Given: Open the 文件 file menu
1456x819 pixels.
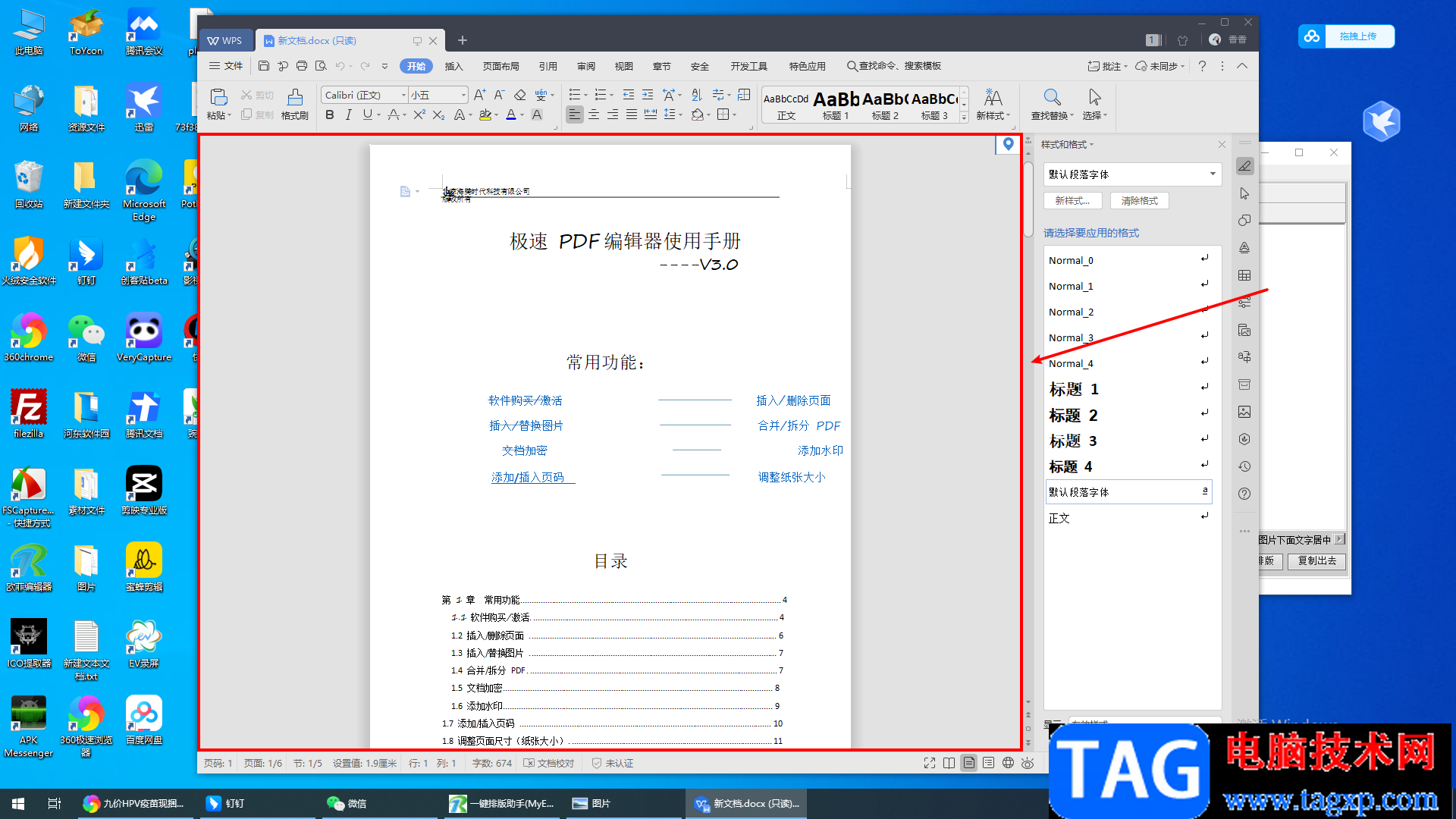Looking at the screenshot, I should [x=226, y=66].
